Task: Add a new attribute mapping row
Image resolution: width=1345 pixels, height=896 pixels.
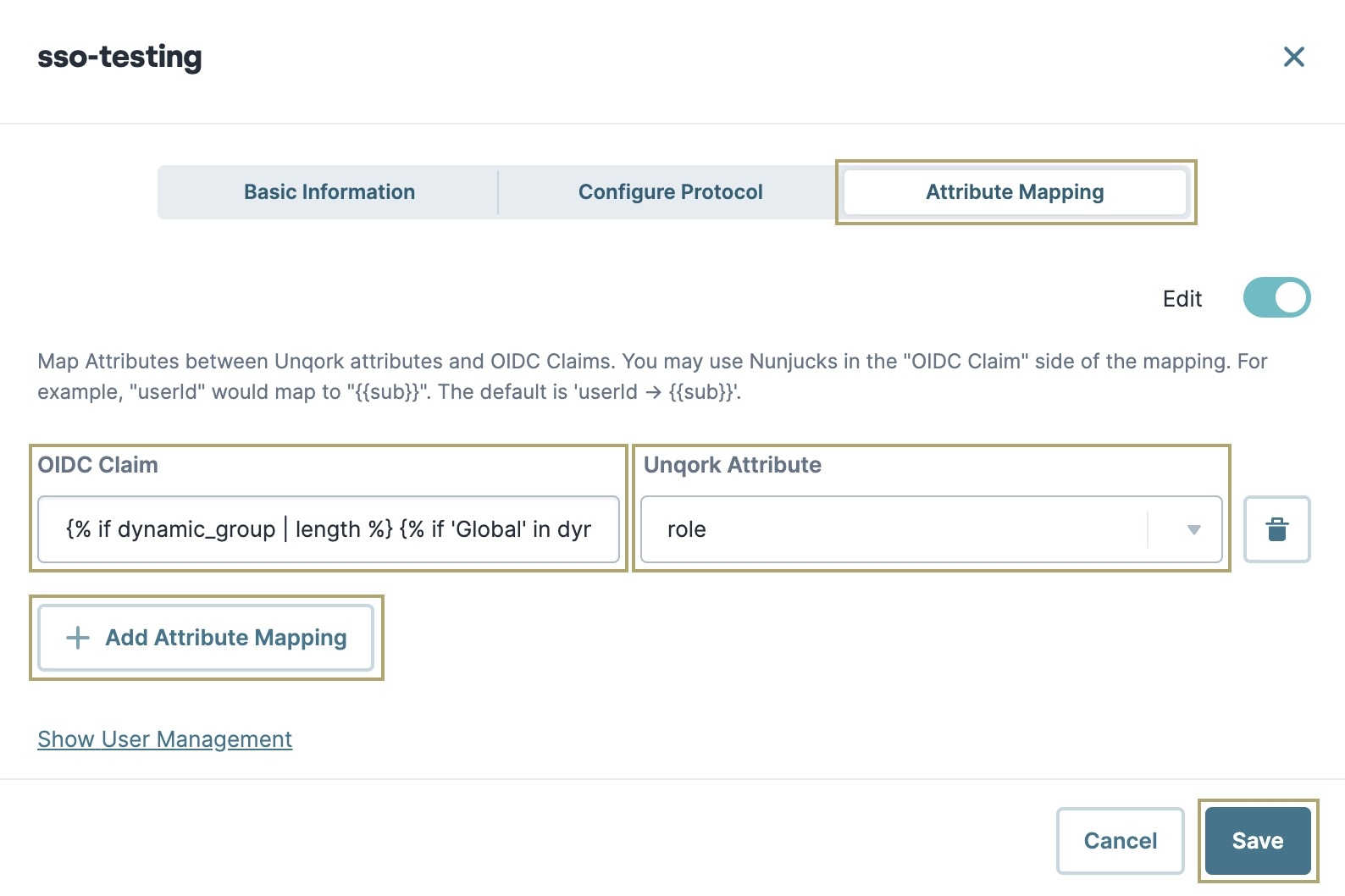Action: 206,638
